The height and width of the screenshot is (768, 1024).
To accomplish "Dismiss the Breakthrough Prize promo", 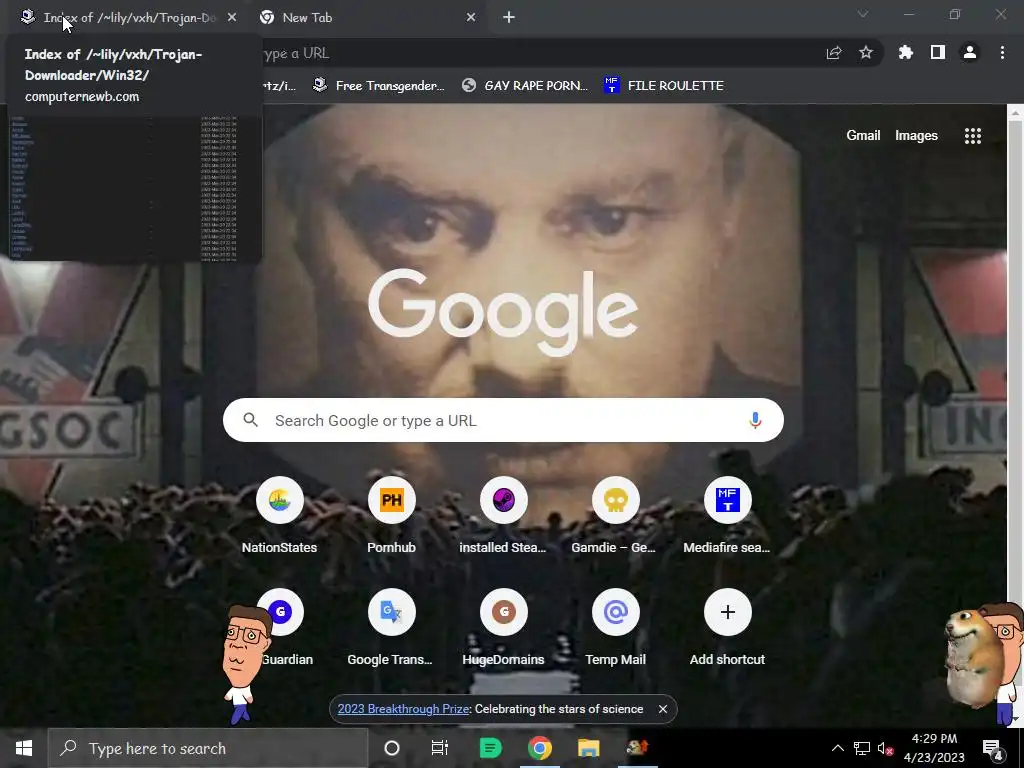I will click(x=663, y=709).
